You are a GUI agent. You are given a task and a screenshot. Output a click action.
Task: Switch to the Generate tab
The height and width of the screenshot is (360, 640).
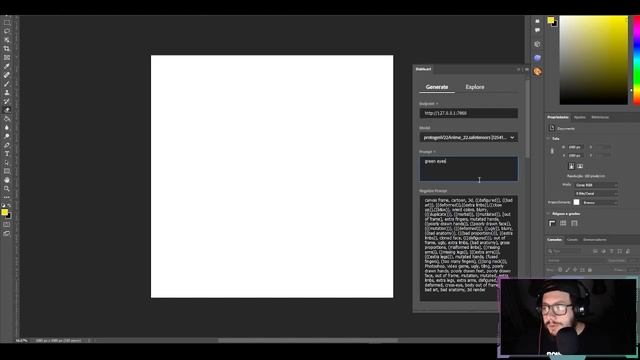coord(437,87)
